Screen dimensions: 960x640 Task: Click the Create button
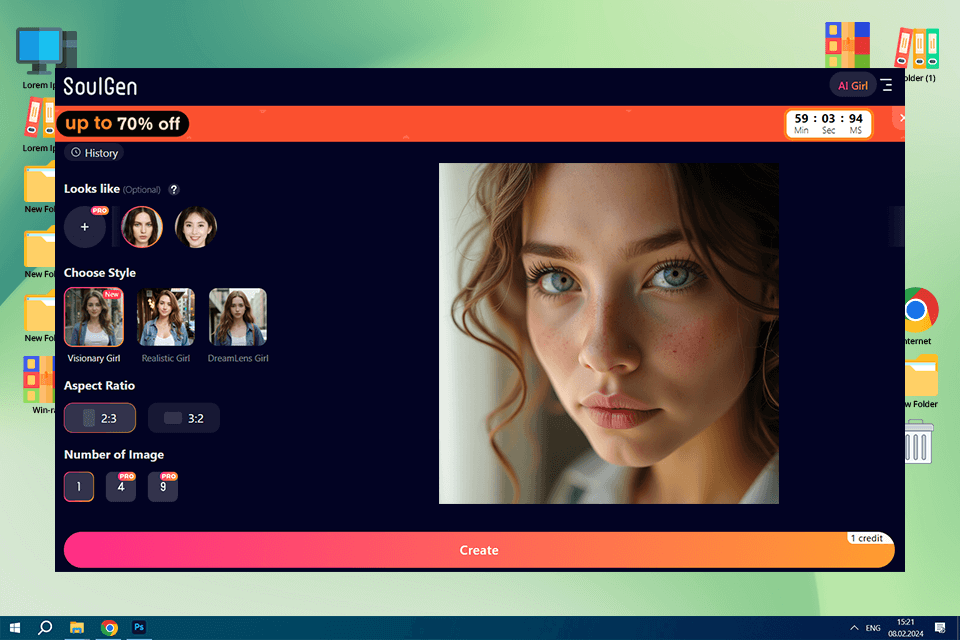479,550
